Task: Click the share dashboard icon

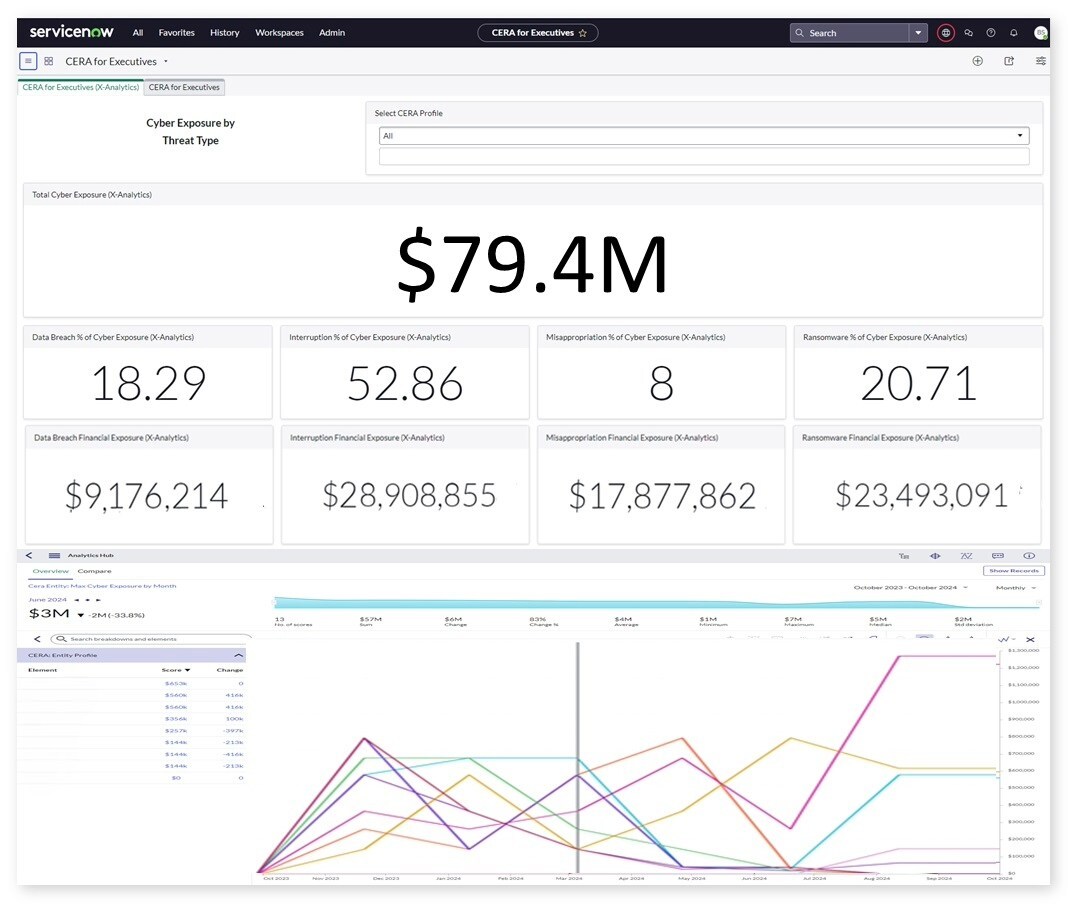Action: pyautogui.click(x=1009, y=61)
